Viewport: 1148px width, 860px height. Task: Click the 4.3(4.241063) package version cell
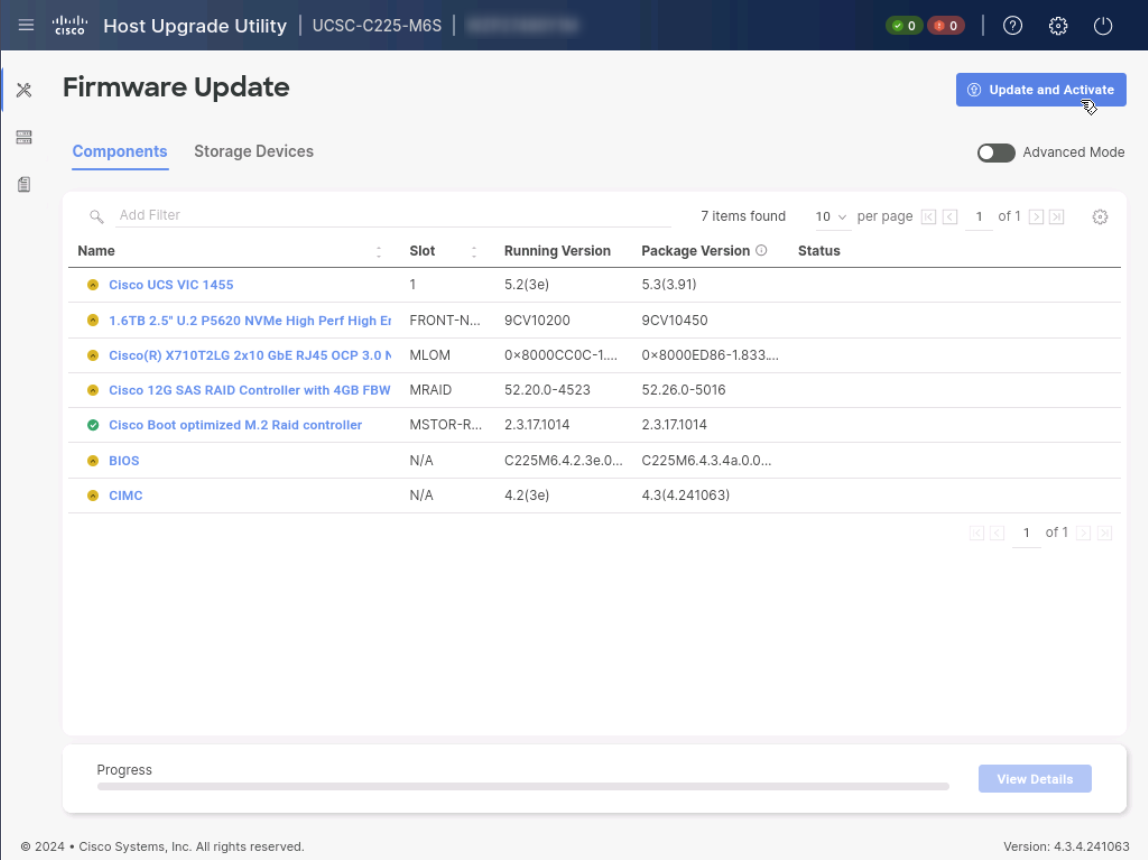[x=685, y=495]
